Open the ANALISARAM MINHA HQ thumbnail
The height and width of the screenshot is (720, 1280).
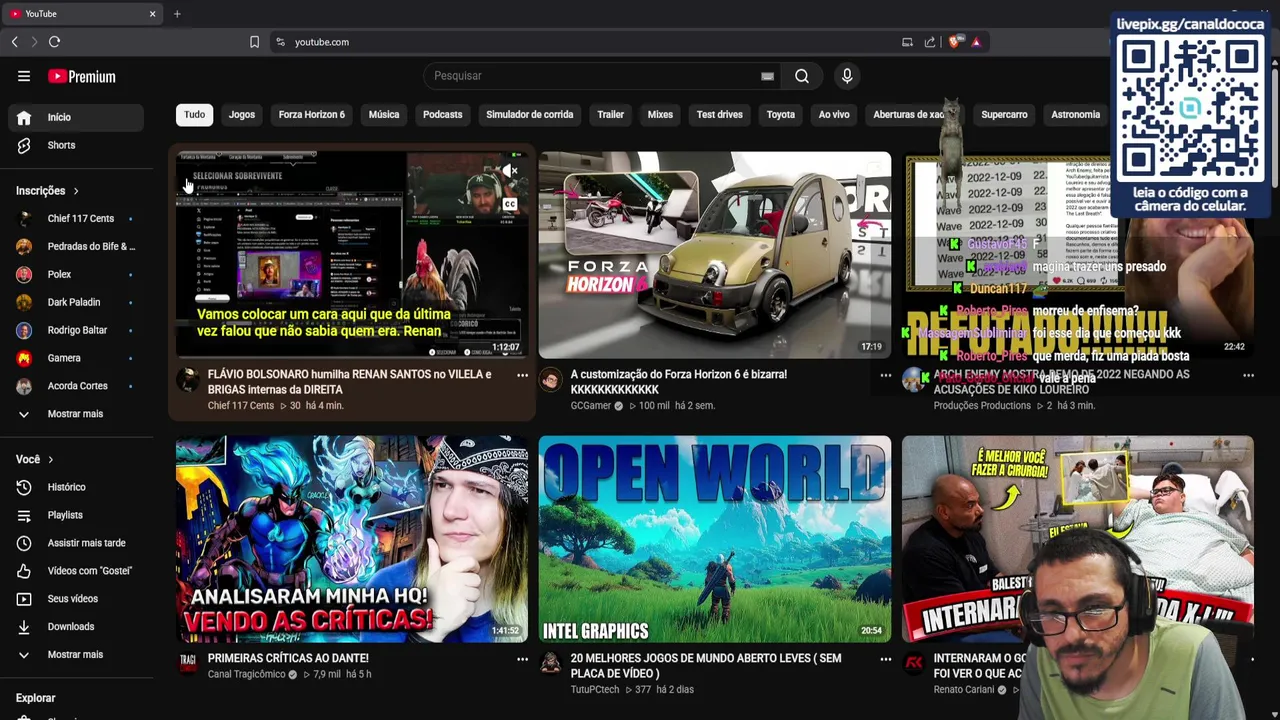pyautogui.click(x=352, y=539)
